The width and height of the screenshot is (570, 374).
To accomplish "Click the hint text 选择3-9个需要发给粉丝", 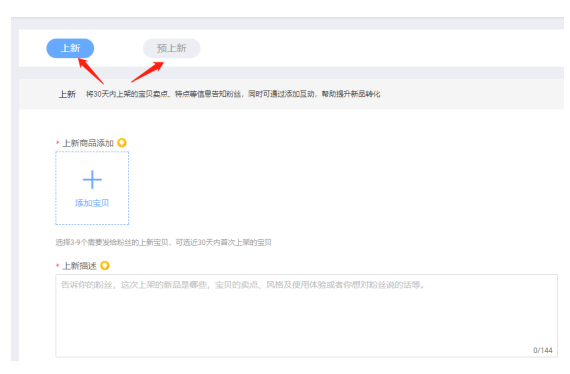I will coord(164,242).
